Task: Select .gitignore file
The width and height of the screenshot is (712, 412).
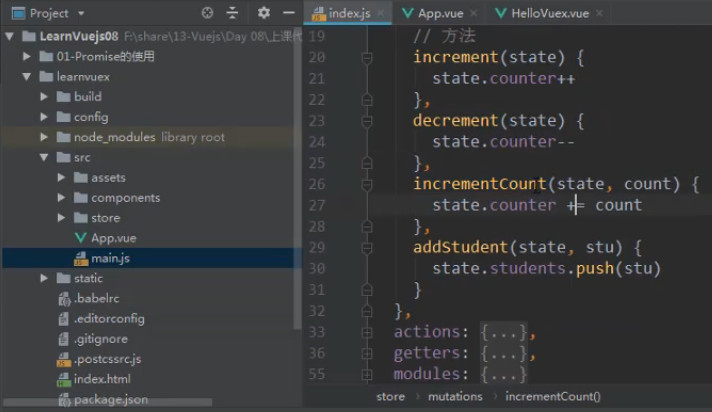Action: [x=101, y=339]
